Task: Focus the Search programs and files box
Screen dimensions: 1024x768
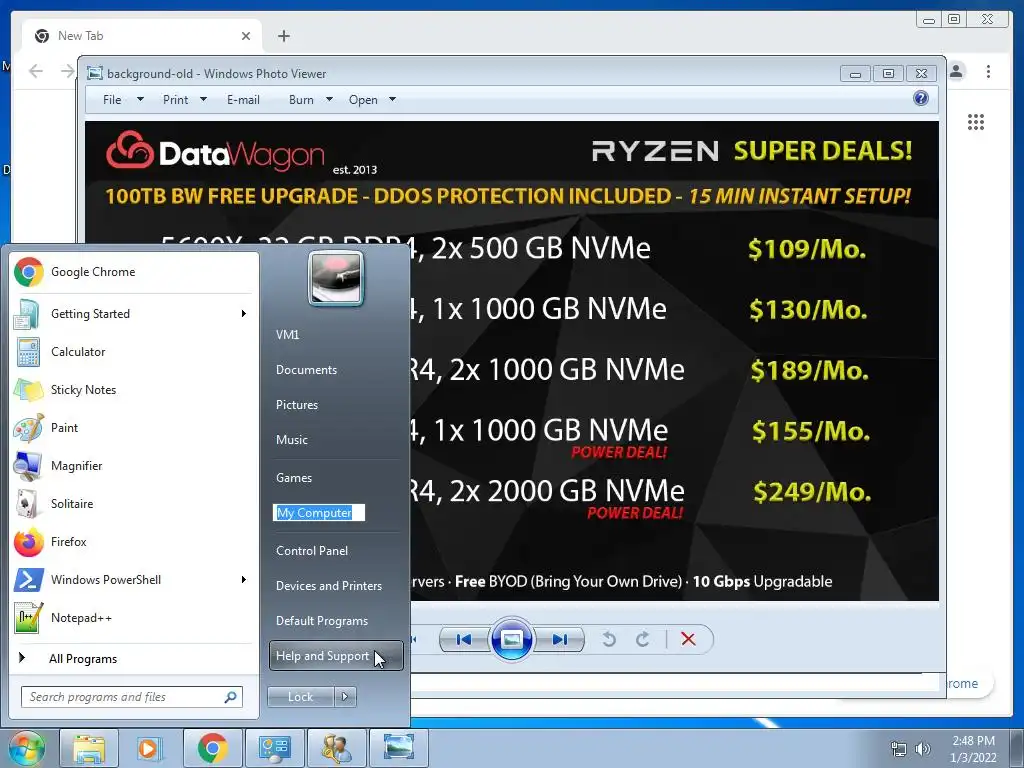Action: click(x=132, y=697)
